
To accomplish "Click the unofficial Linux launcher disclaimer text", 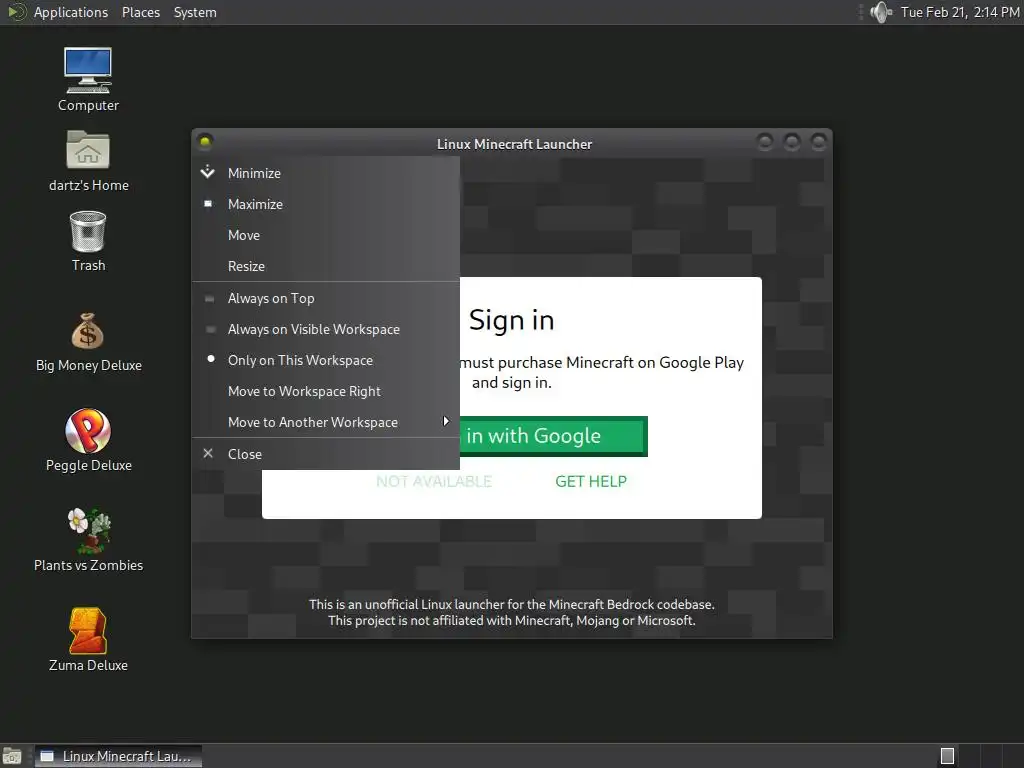I will 511,612.
